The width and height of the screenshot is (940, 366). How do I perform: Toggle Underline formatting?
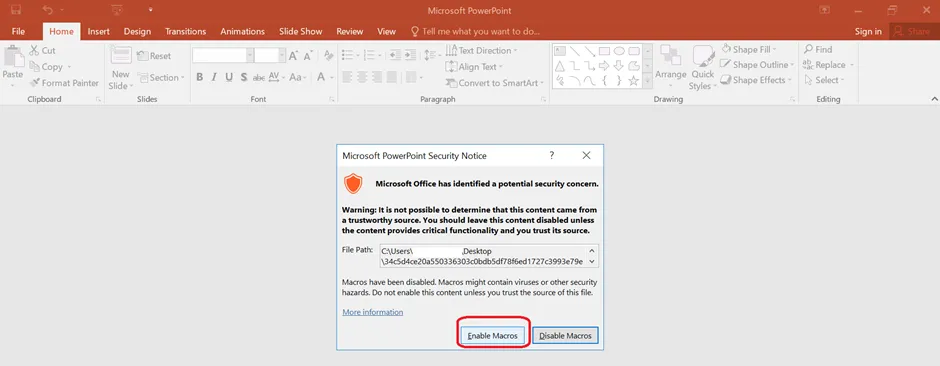click(229, 77)
